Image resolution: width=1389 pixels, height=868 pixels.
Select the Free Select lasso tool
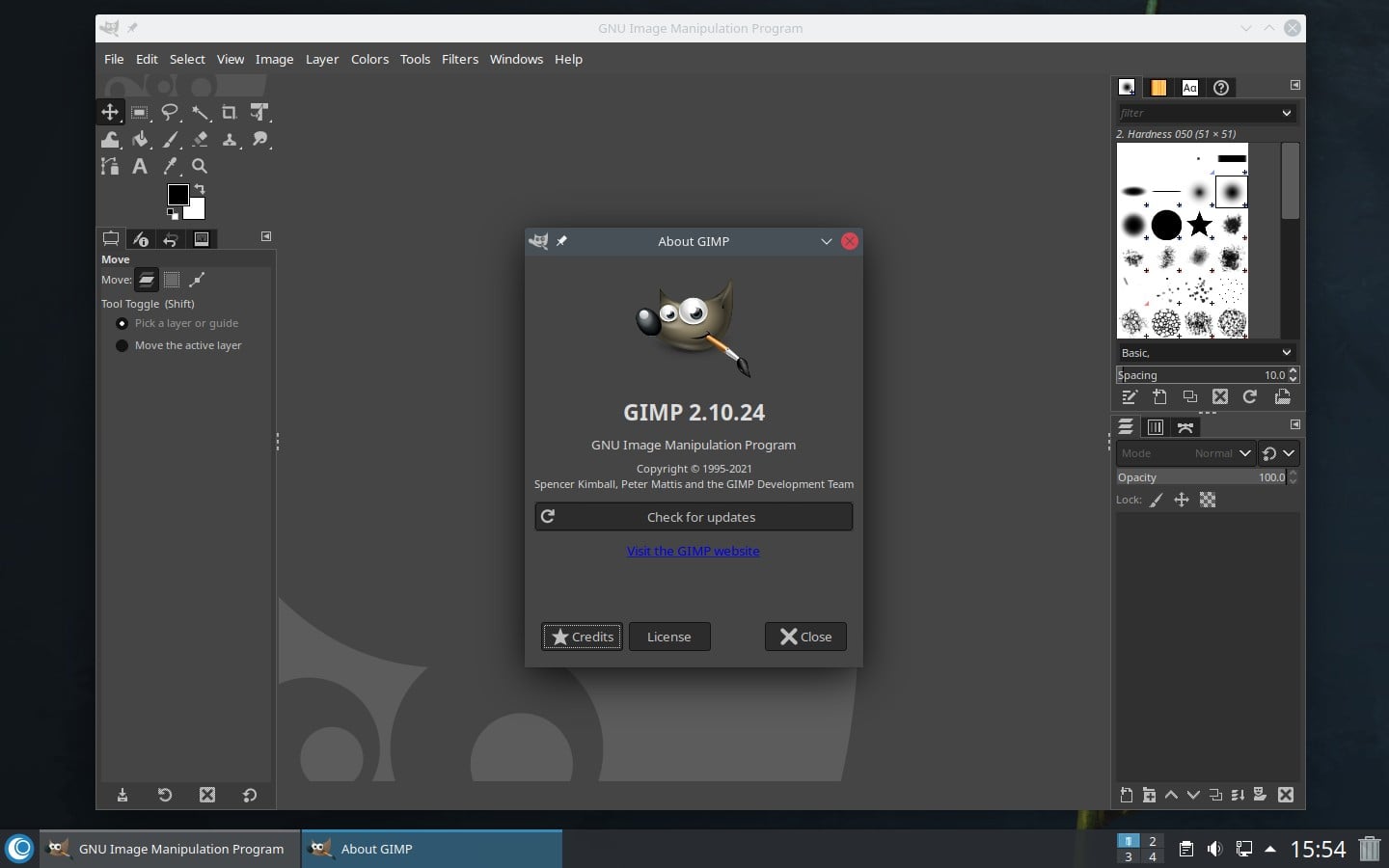point(170,112)
